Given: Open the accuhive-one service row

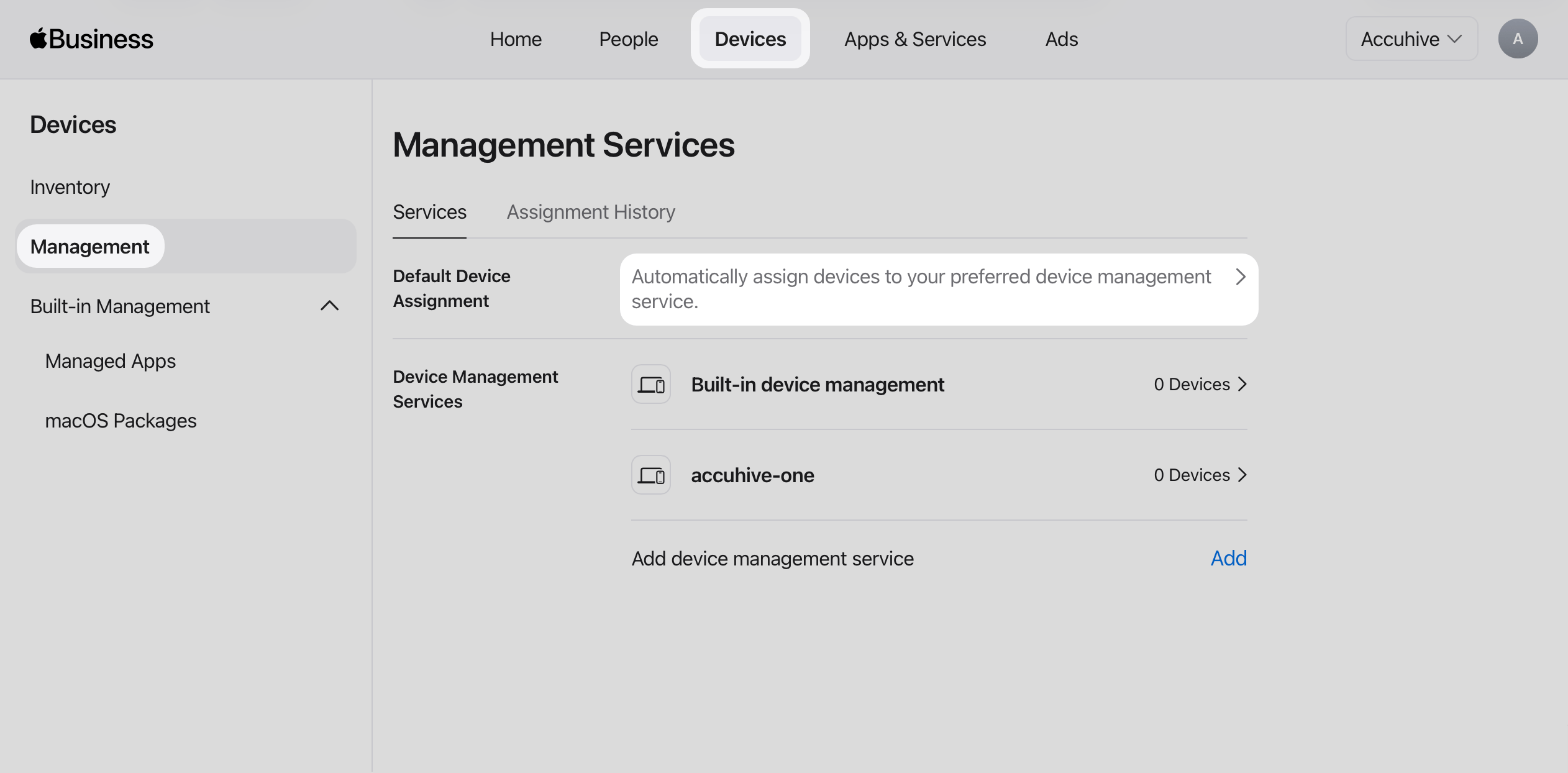Looking at the screenshot, I should [939, 475].
